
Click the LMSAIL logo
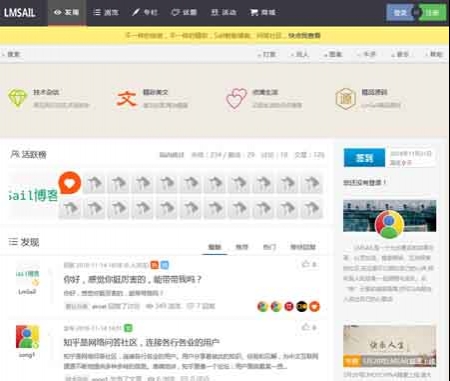(20, 13)
